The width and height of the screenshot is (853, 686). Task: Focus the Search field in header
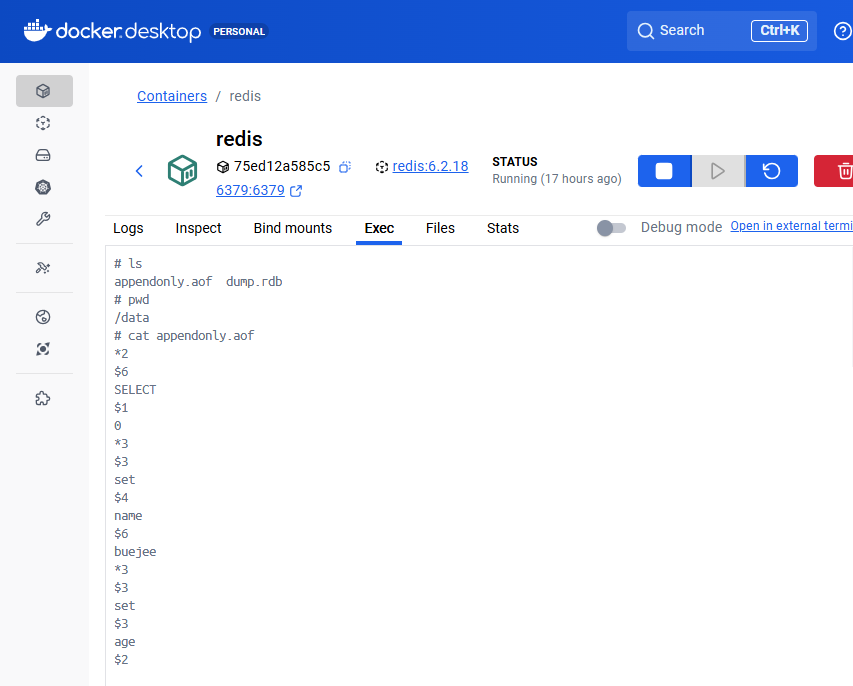tap(722, 31)
